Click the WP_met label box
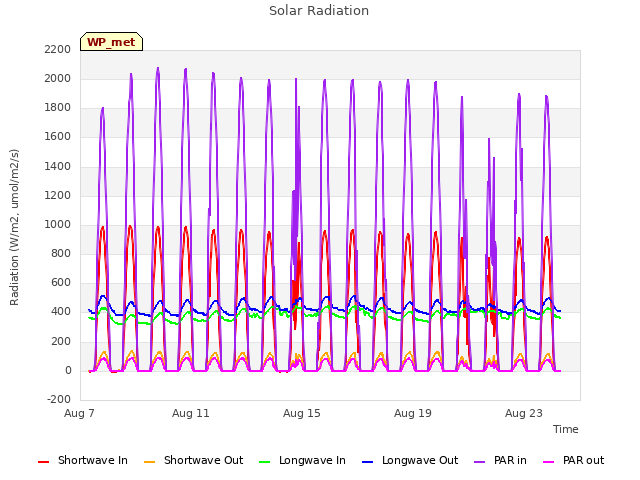 [111, 42]
